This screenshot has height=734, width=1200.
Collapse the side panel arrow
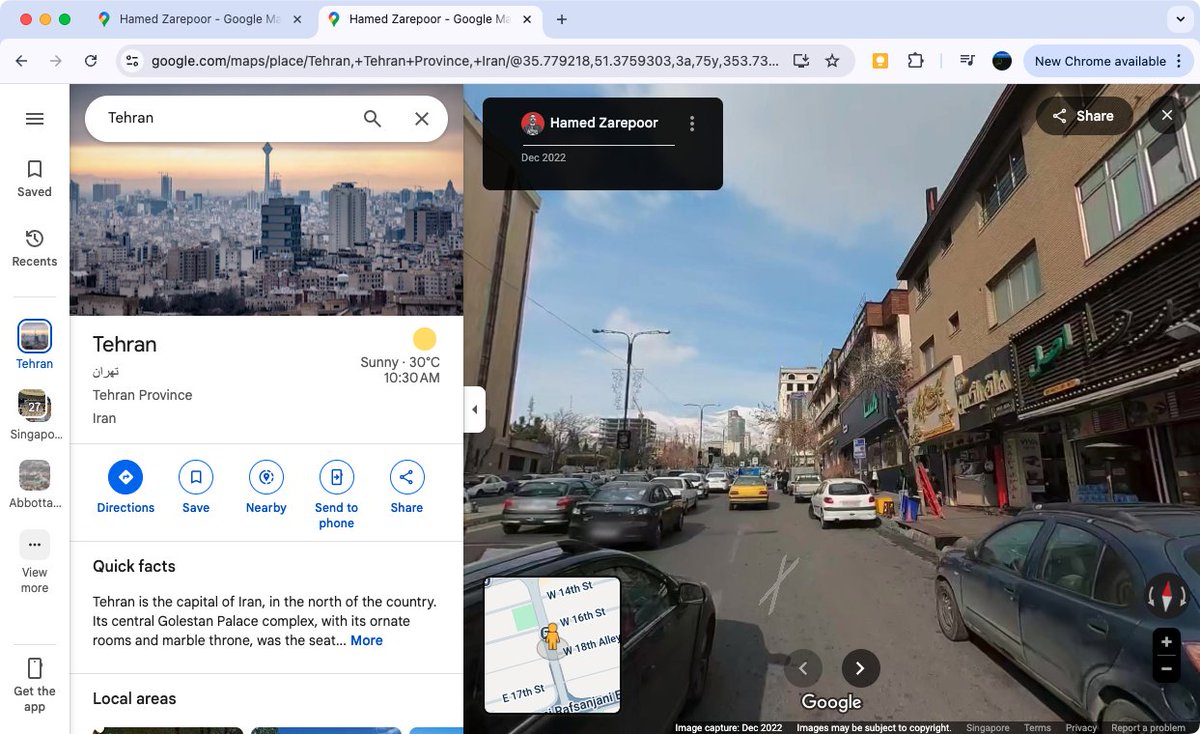[x=475, y=409]
